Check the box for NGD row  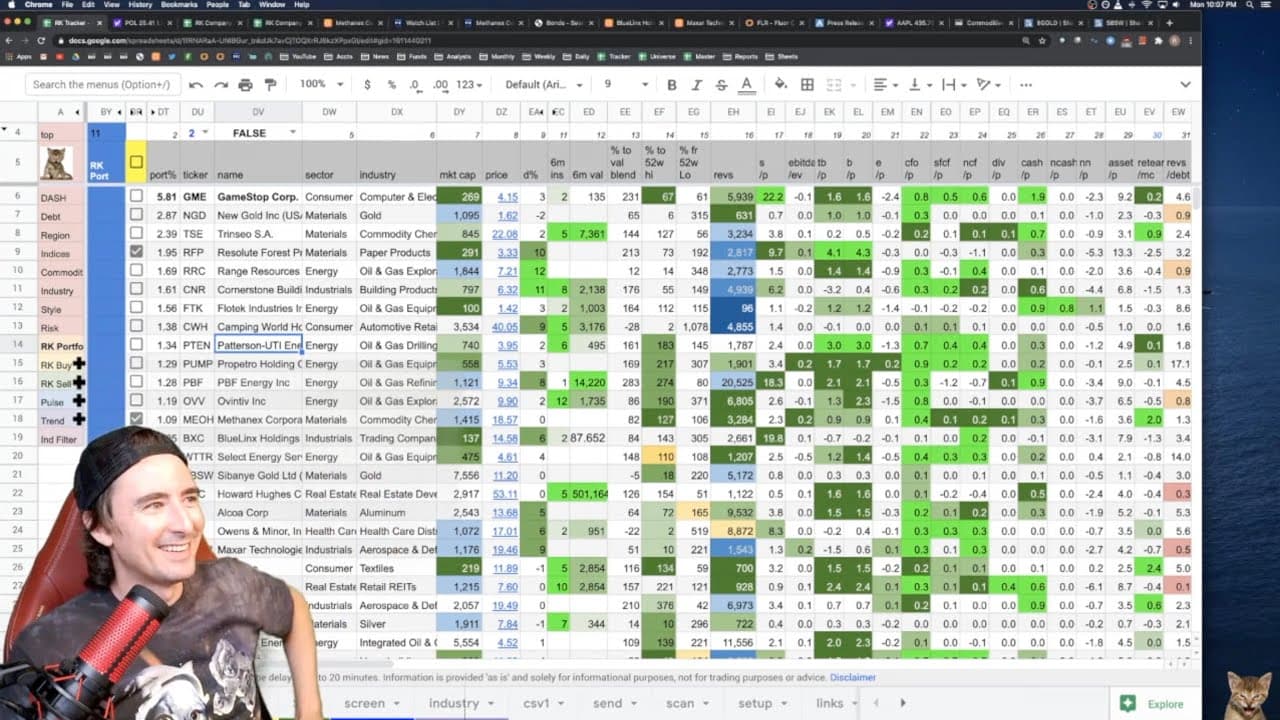(x=136, y=215)
